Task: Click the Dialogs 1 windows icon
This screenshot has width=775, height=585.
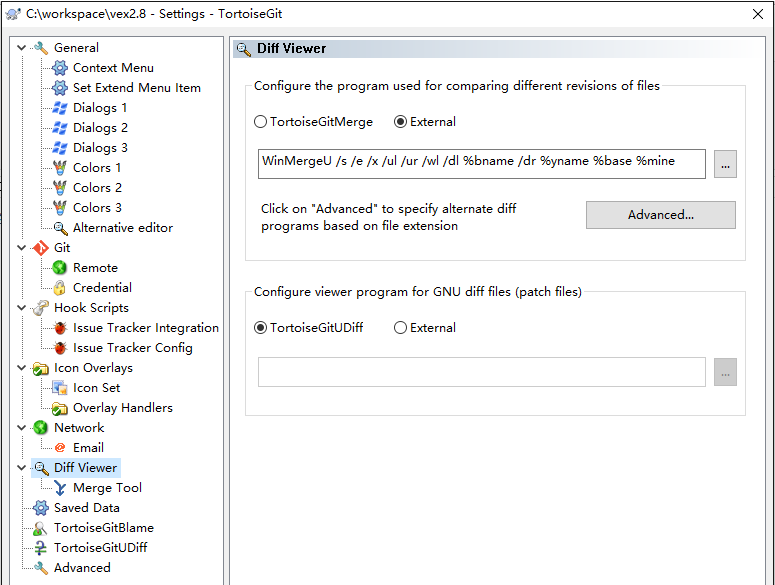Action: coord(60,108)
